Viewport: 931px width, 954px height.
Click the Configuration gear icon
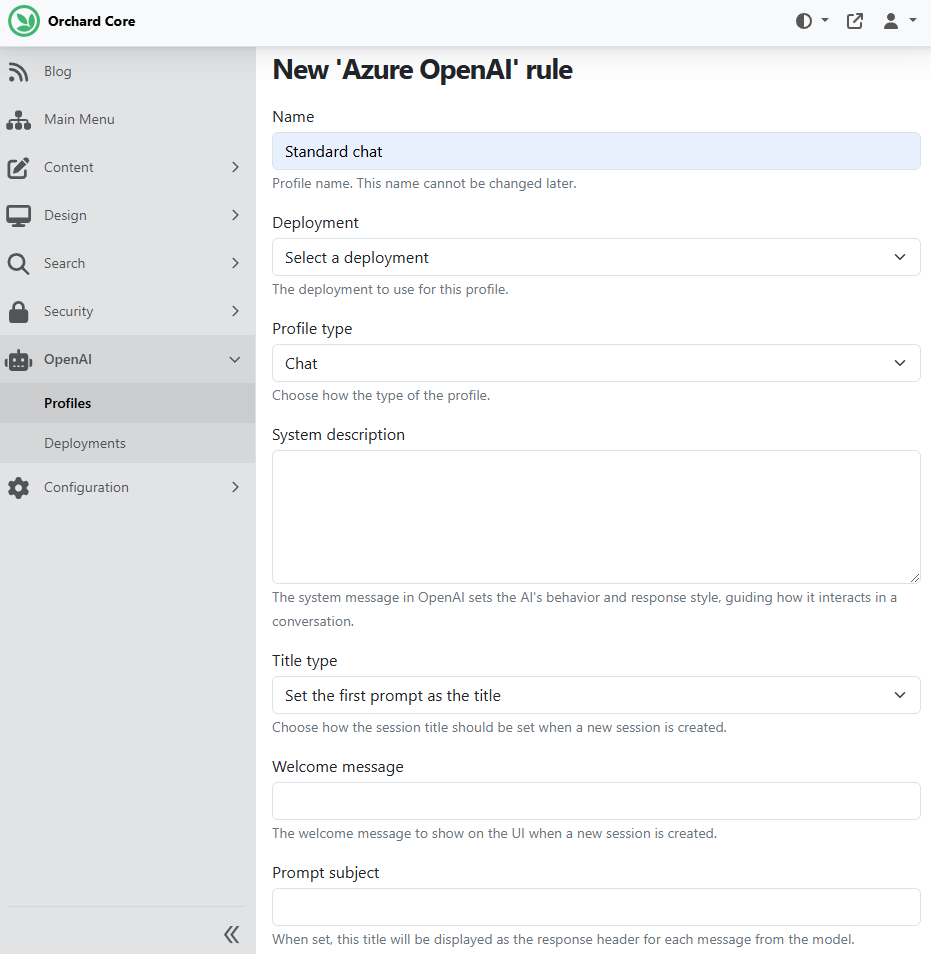click(18, 488)
